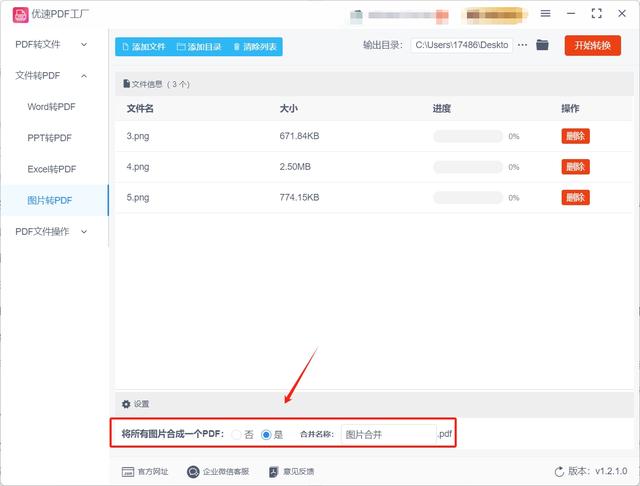Click the 5.png file name

[138, 198]
